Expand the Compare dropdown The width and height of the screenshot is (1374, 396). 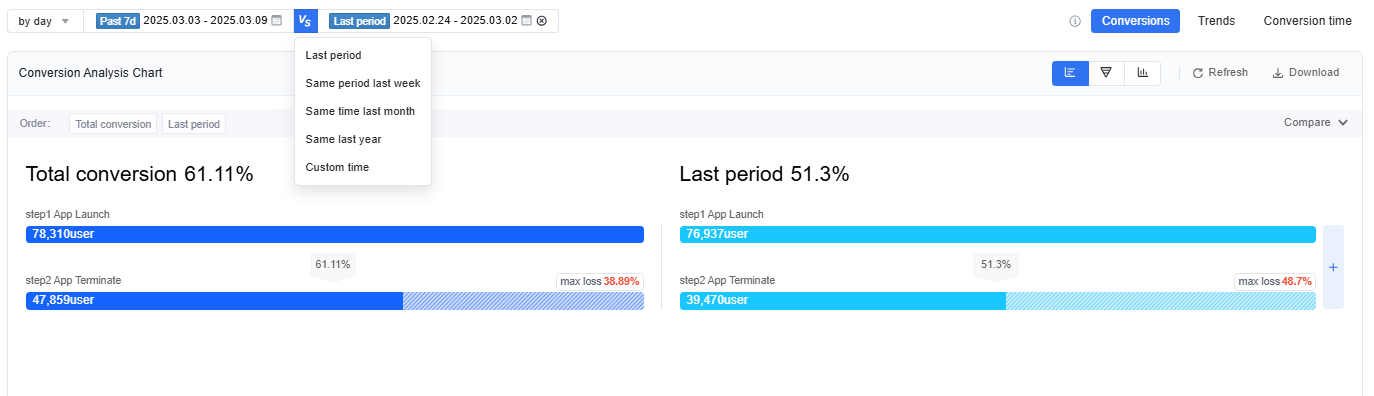click(x=1316, y=122)
